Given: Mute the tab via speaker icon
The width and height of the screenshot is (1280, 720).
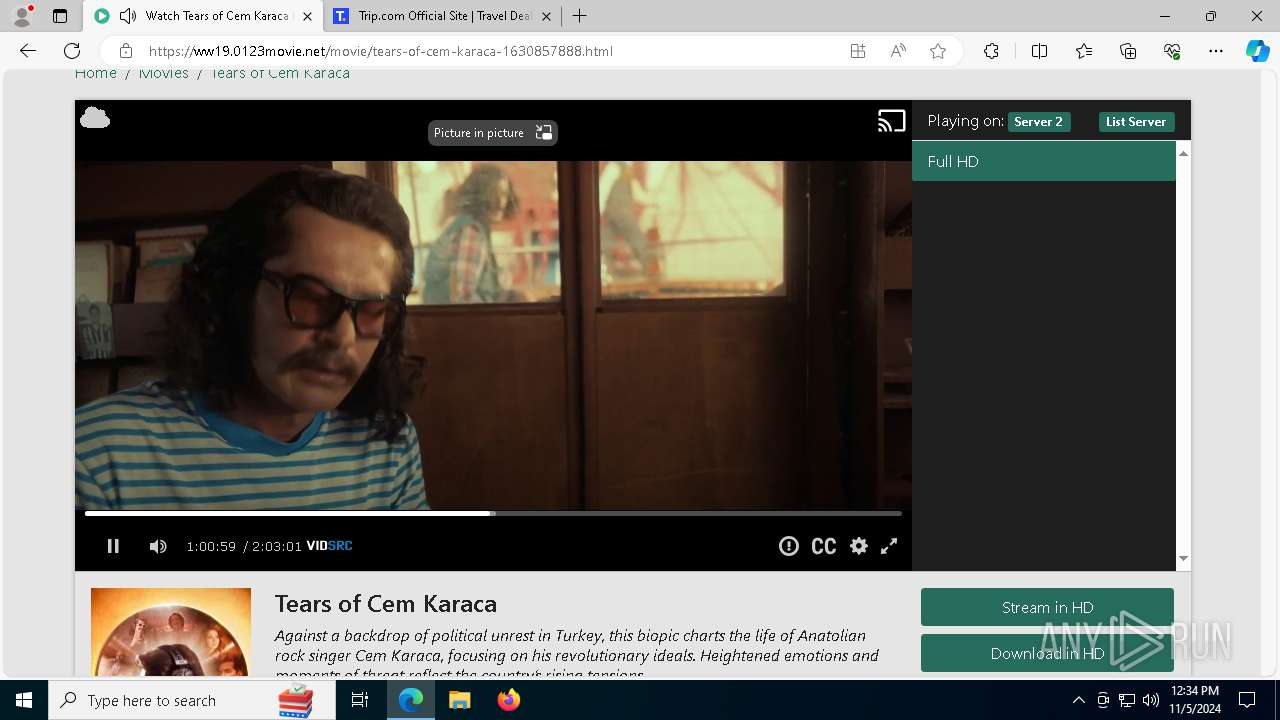Looking at the screenshot, I should pos(127,16).
